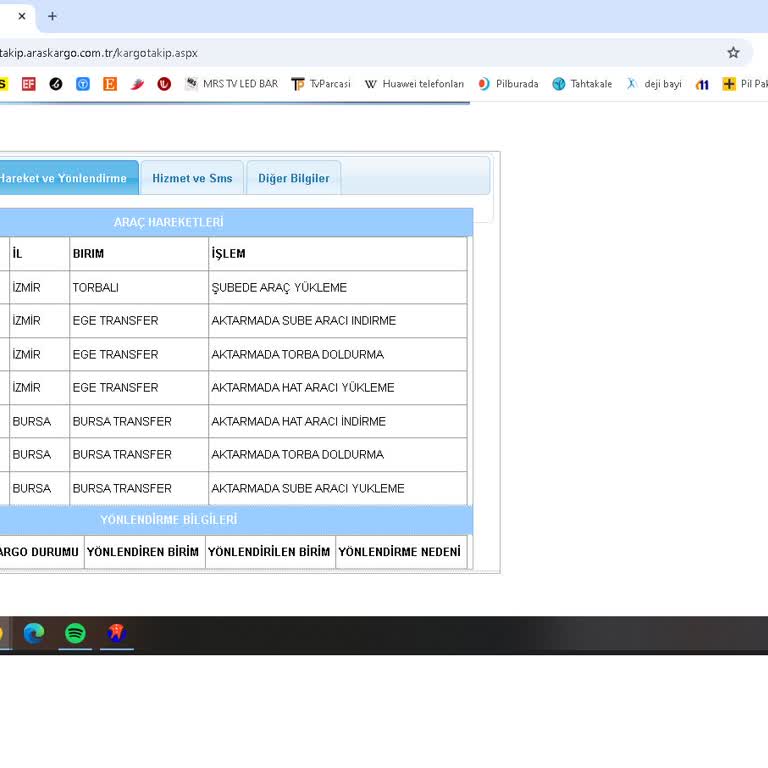Open the Tahtakale bookmark

point(582,84)
